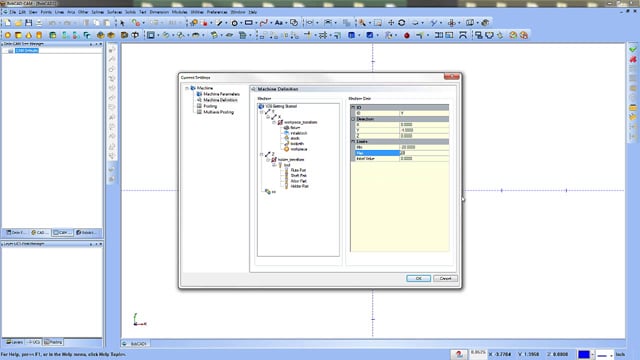Click the blue color swatch in status bar

[584, 354]
